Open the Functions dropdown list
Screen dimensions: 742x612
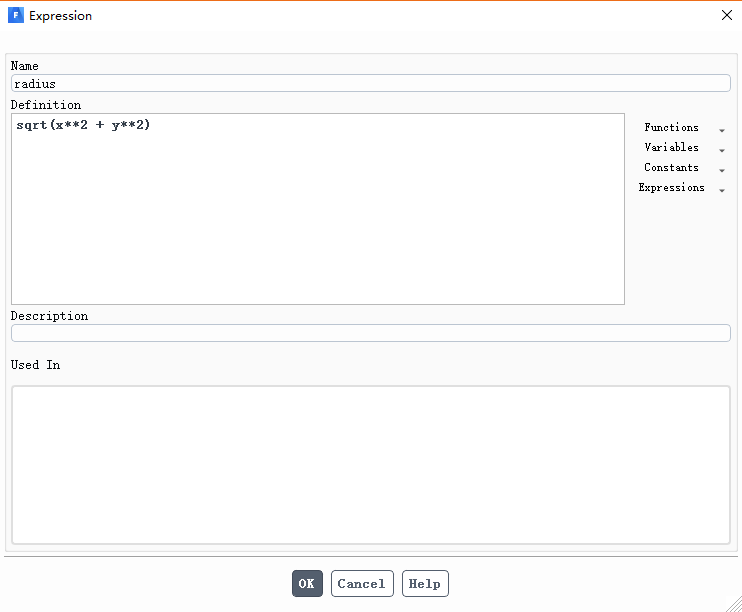pos(672,128)
